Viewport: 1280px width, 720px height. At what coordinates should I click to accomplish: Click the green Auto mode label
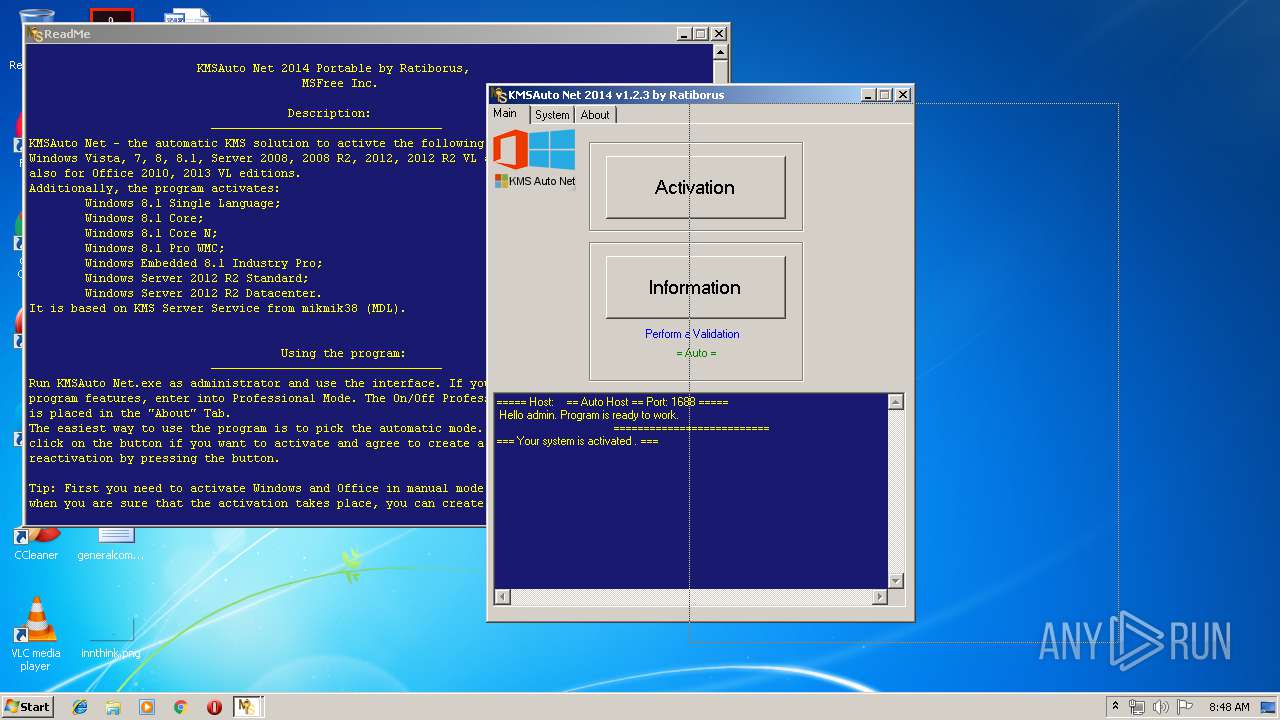coord(696,353)
